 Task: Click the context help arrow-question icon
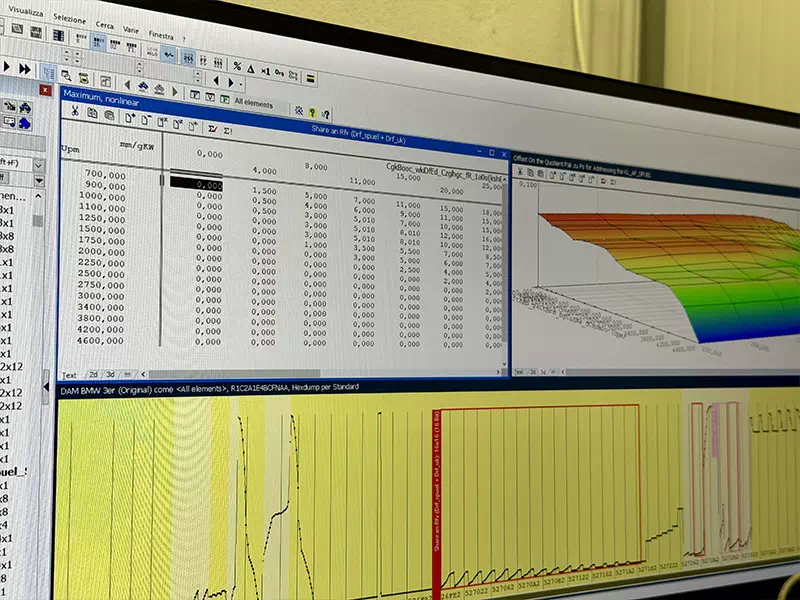tap(326, 114)
